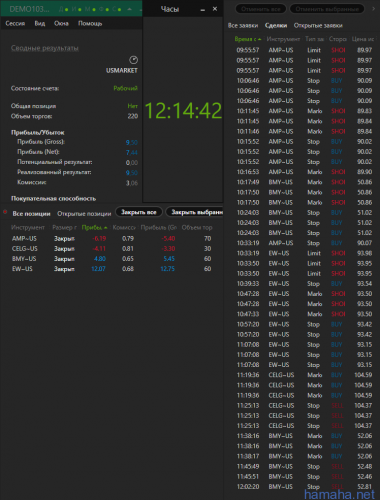Viewport: 380px width, 500px height.
Task: Open the Вид menu
Action: (40, 23)
